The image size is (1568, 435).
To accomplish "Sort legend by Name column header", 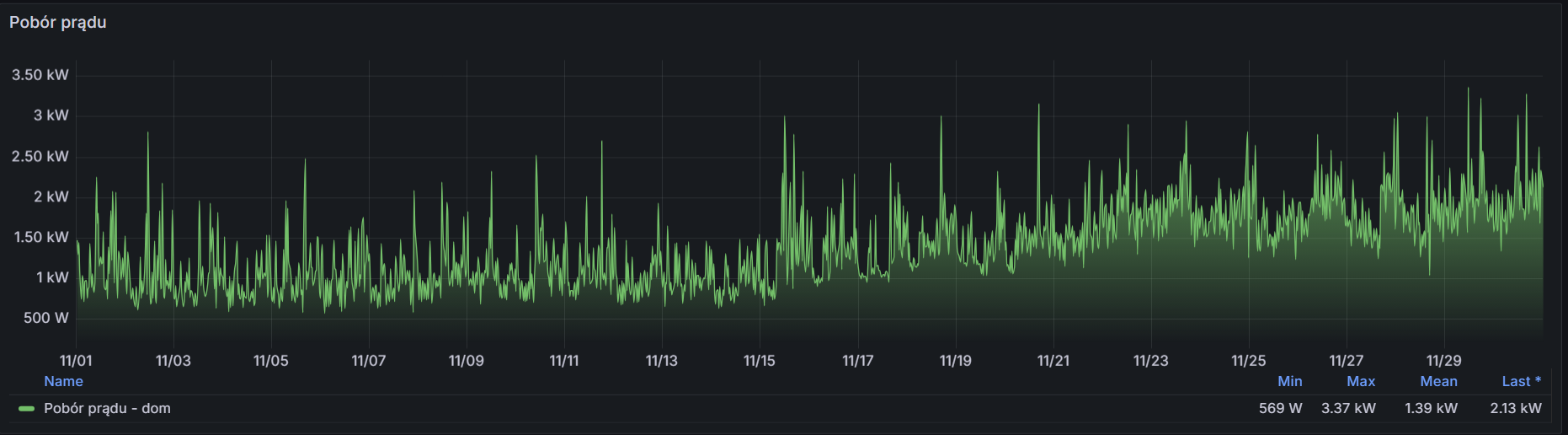I will [63, 382].
